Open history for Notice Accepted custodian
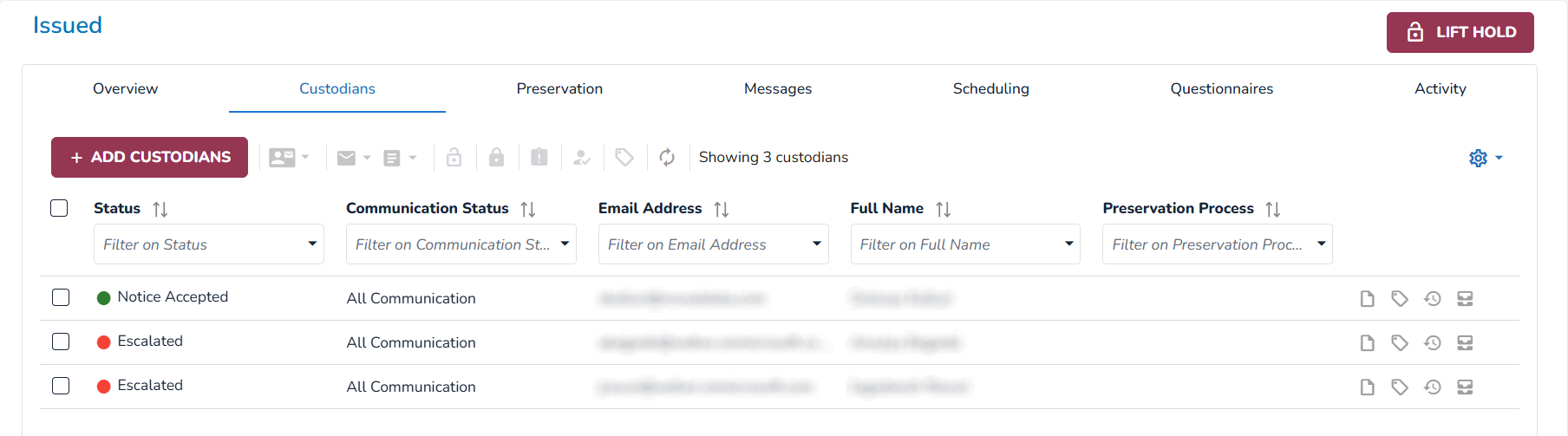Screen dimensions: 1568x436 (1433, 299)
